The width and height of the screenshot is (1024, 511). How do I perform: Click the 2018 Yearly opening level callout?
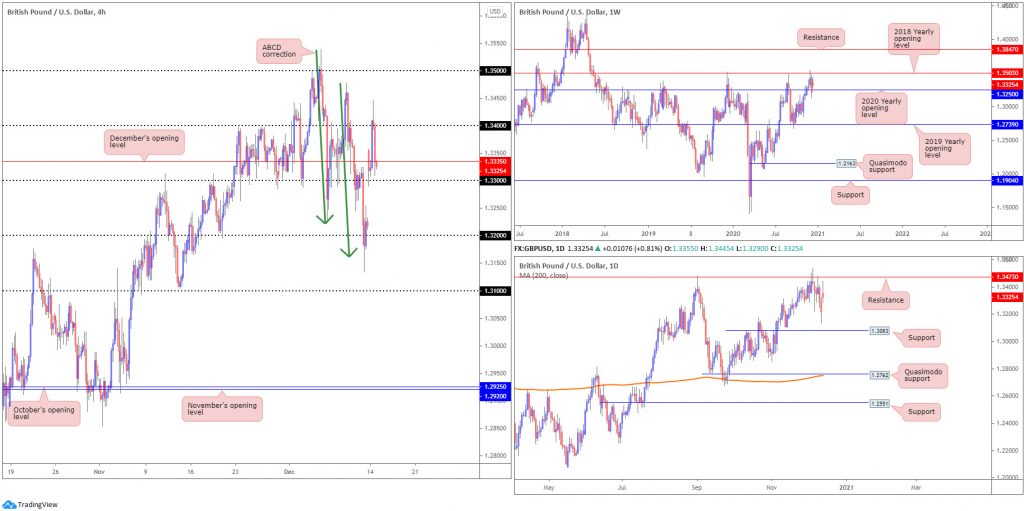pos(913,39)
